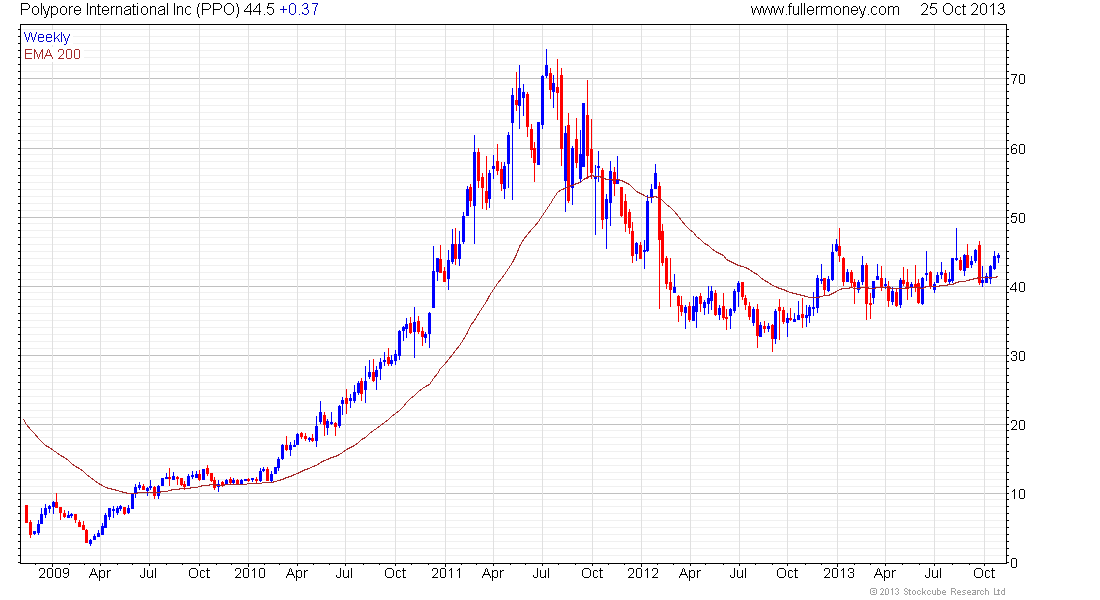Click the 2009 year label on time axis
This screenshot has width=1100, height=600.
click(54, 573)
